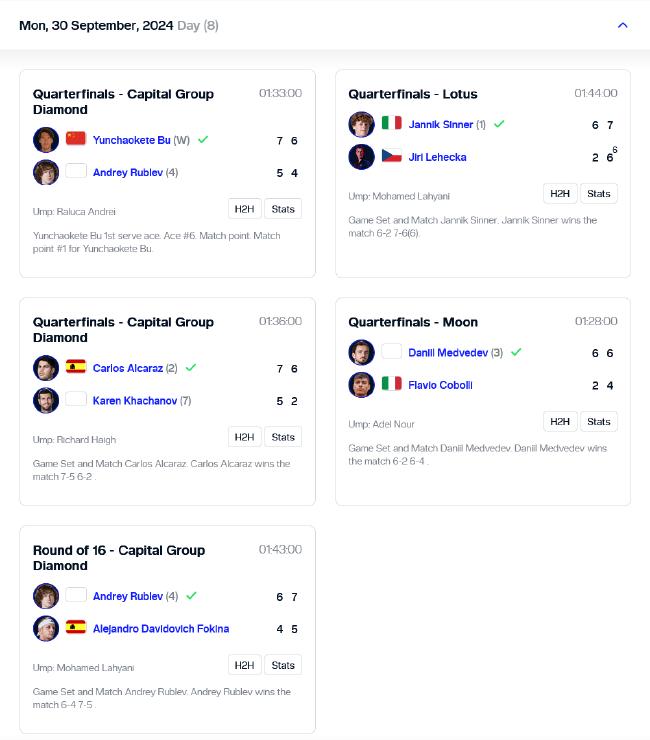The height and width of the screenshot is (740, 650).
Task: Open Stats for Rublev vs Davidovich Fokina
Action: (283, 665)
